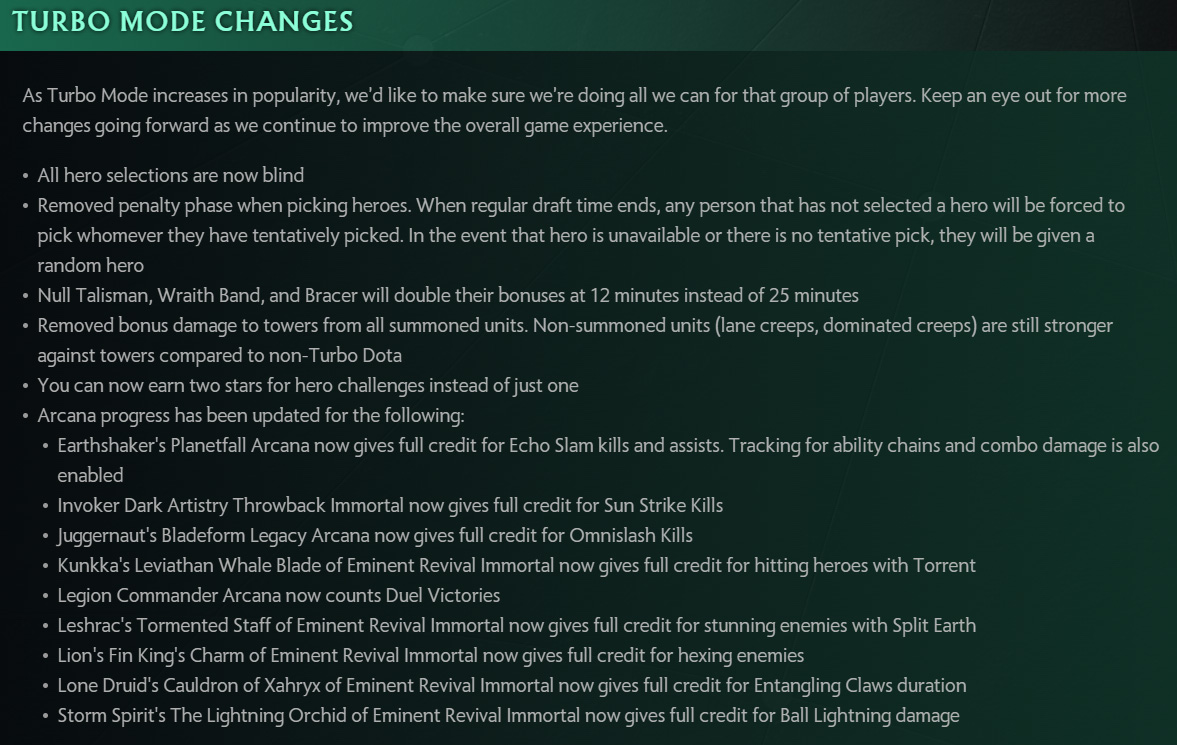Viewport: 1177px width, 745px height.
Task: Click the Earthshaker's Planetfall Arcana entry
Action: 608,460
